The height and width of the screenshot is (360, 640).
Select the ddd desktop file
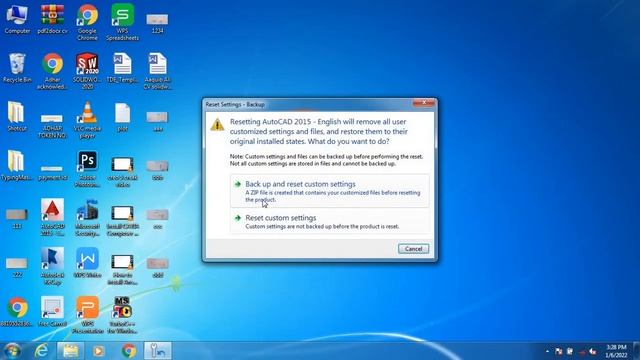click(x=158, y=267)
